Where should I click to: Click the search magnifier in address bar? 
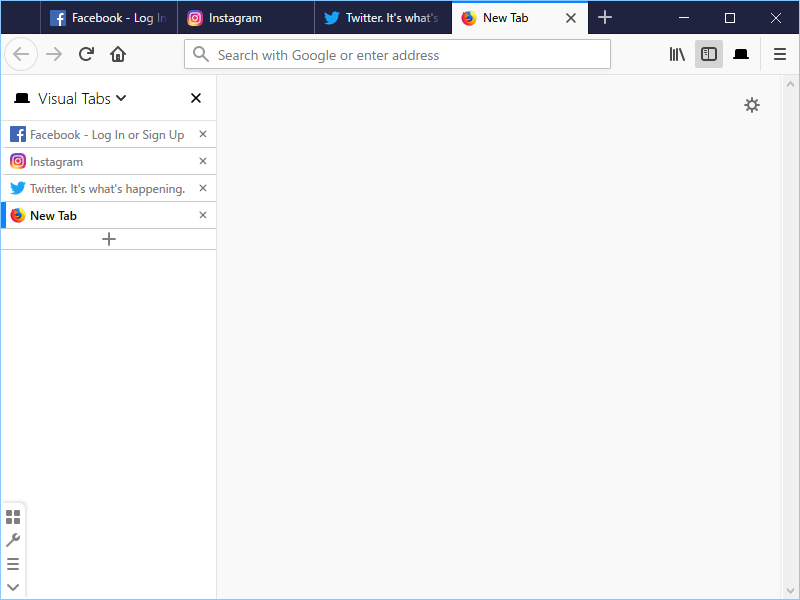pos(201,54)
